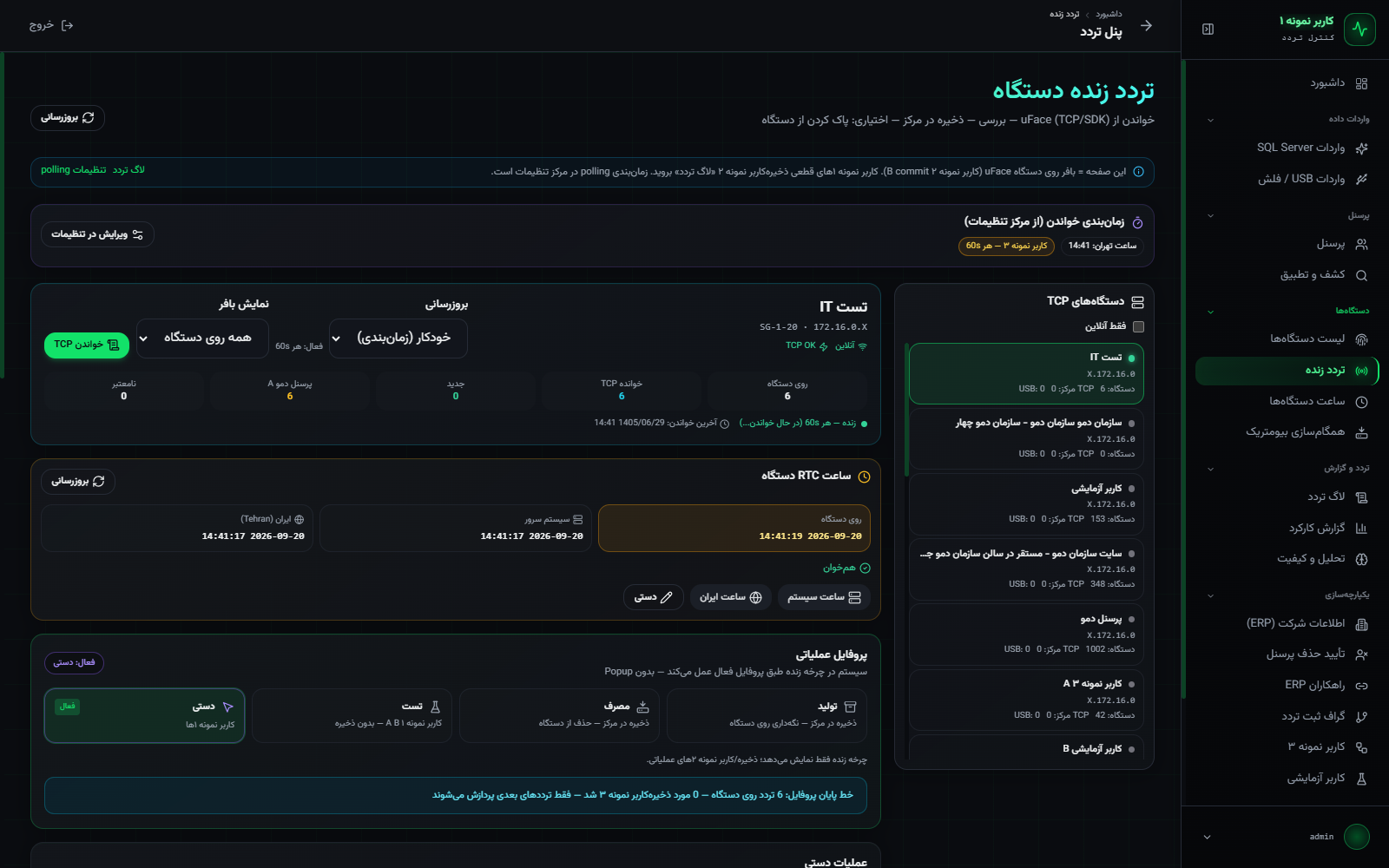Open ساعت دستگاه‌ها menu item
This screenshot has width=1389, height=868.
coord(1287,401)
